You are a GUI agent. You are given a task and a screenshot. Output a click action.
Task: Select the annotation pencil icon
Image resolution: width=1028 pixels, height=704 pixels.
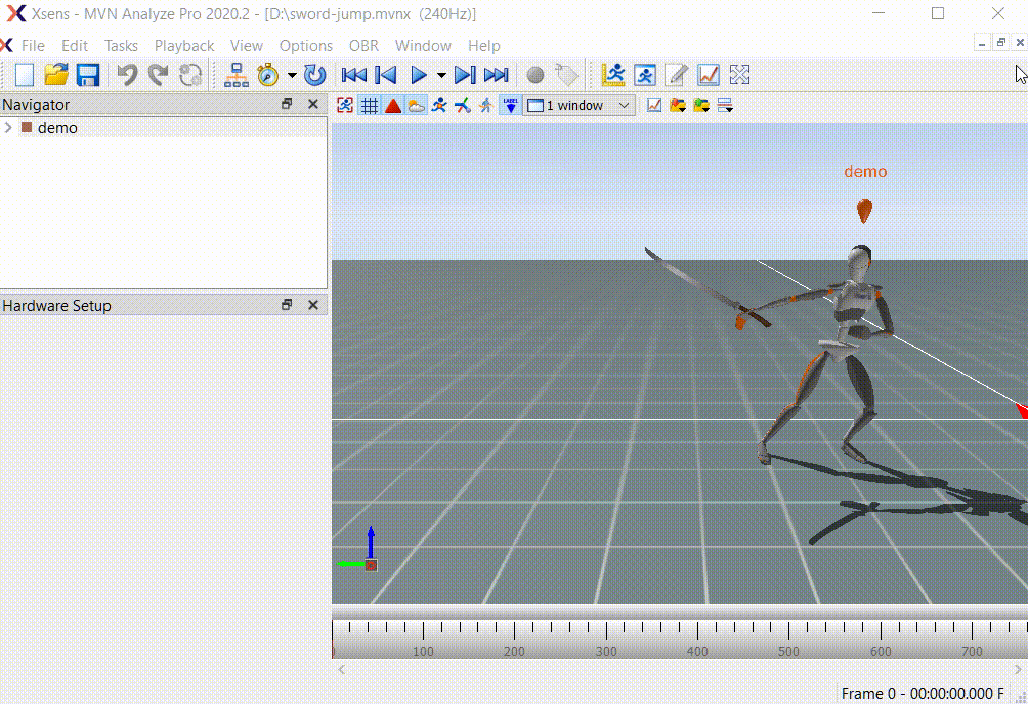click(677, 75)
